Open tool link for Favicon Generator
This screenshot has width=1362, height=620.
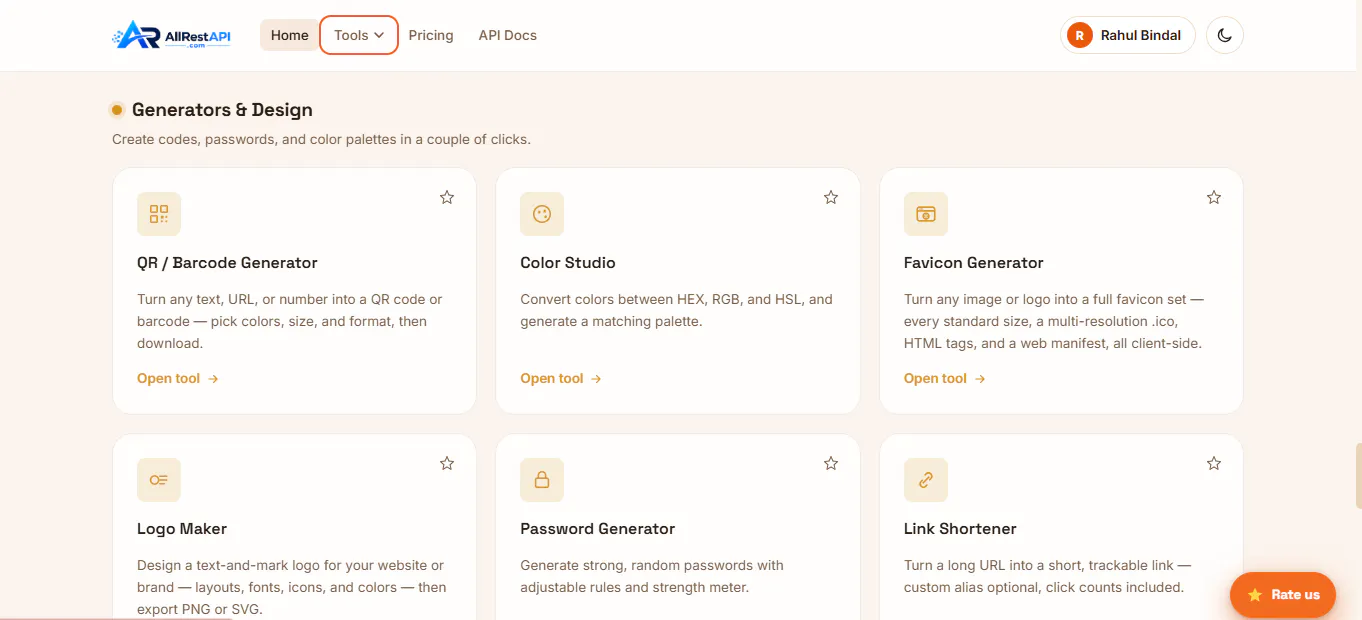(945, 379)
